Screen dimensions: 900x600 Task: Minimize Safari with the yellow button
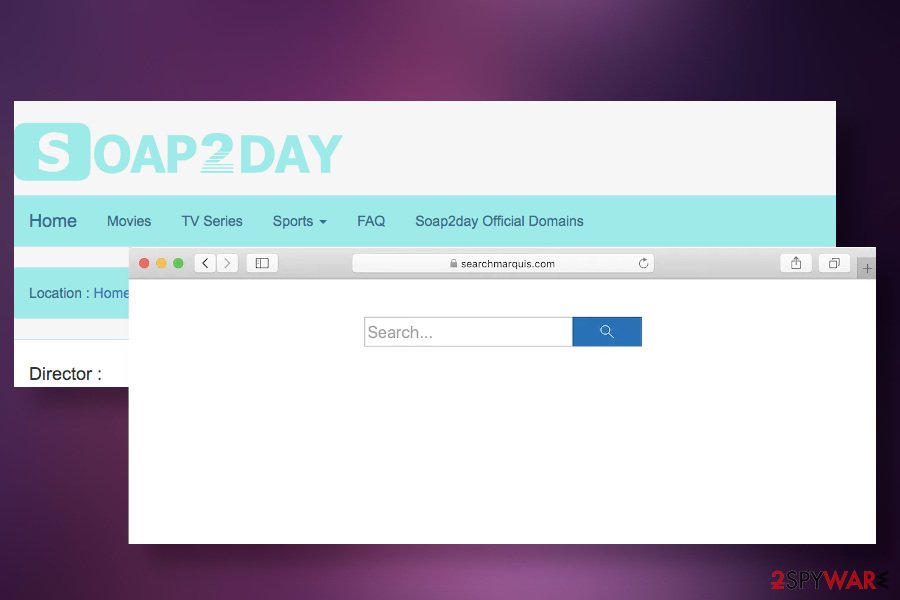[x=161, y=263]
